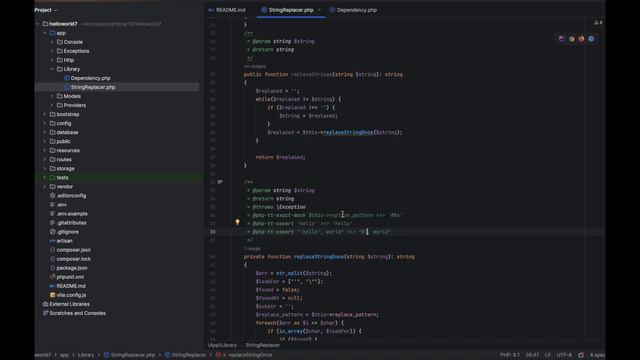Open 'Library' in the navigation bar
The image size is (640, 360).
(x=86, y=355)
